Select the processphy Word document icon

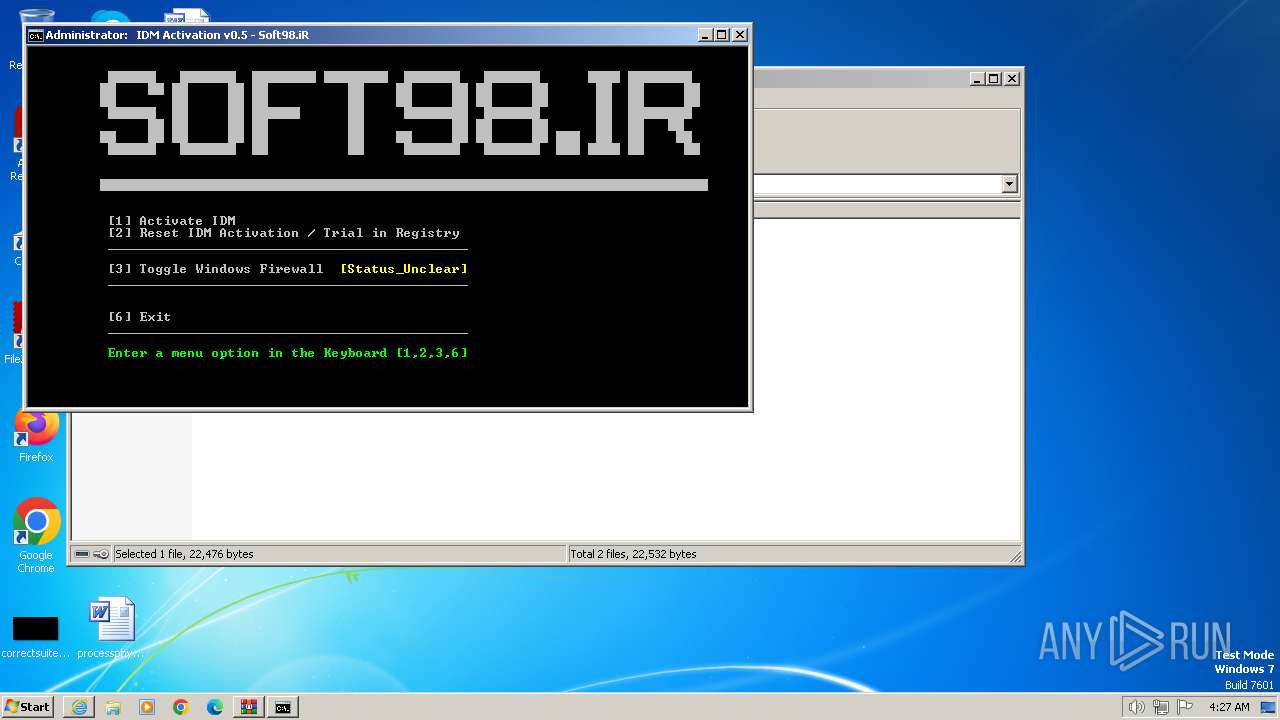pos(112,630)
